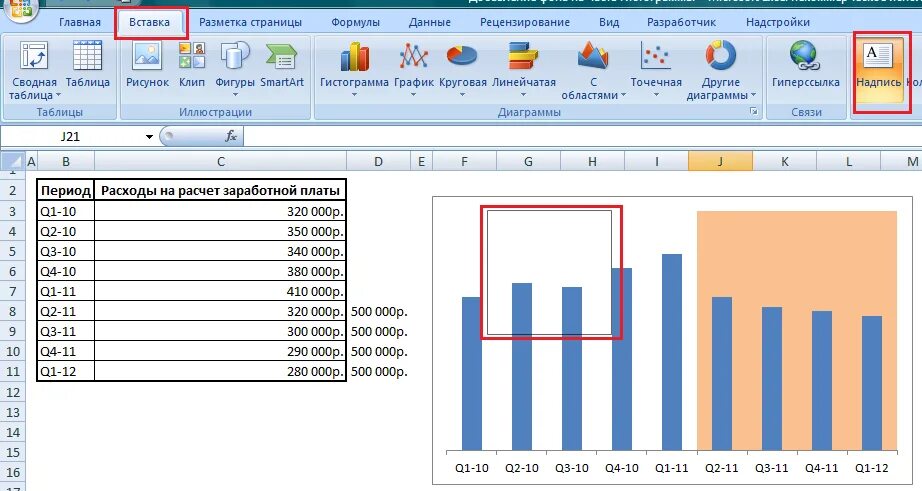This screenshot has height=491, width=922.
Task: Select column J header
Action: pos(720,161)
